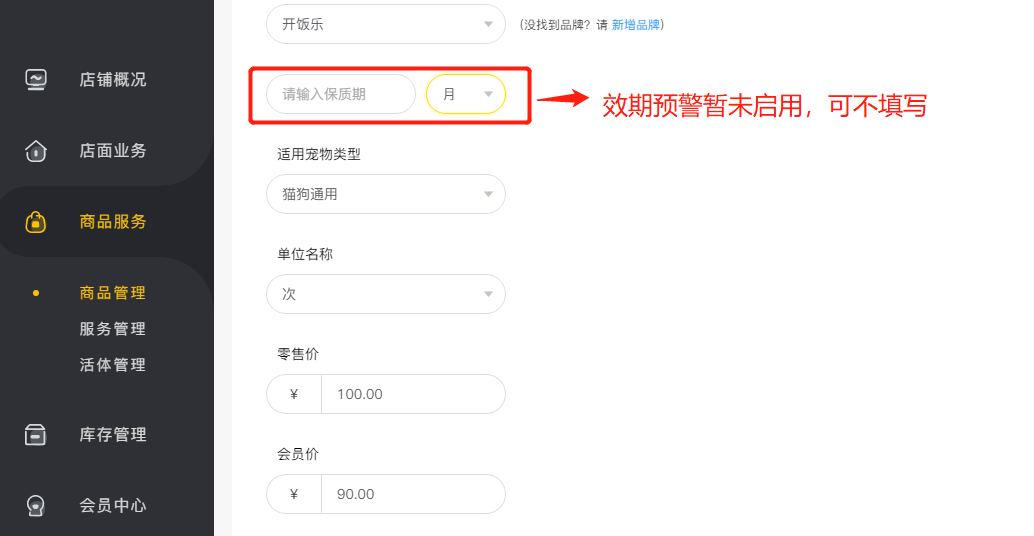Expand the 月 shelf-life unit dropdown

pyautogui.click(x=466, y=94)
